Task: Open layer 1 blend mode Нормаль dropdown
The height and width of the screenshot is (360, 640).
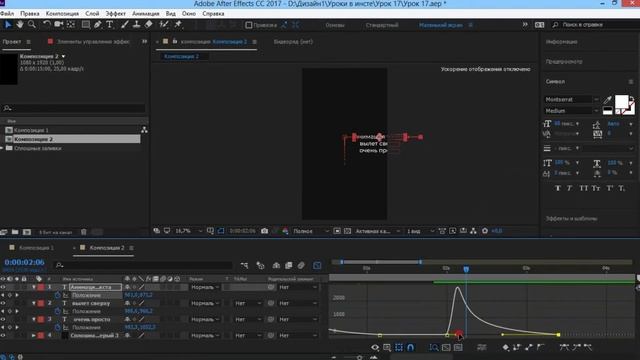Action: pos(205,287)
